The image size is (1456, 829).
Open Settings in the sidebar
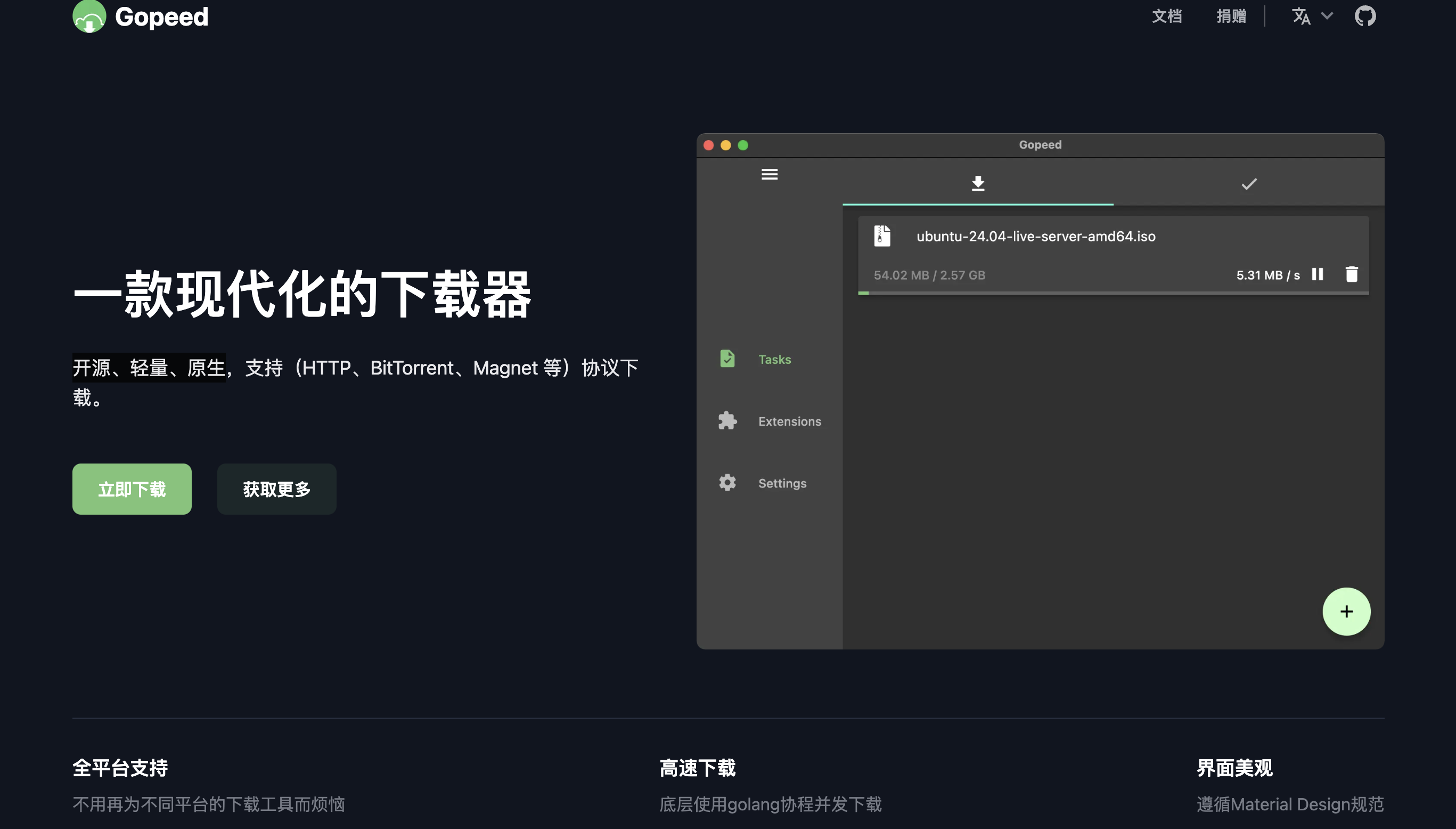[x=782, y=483]
